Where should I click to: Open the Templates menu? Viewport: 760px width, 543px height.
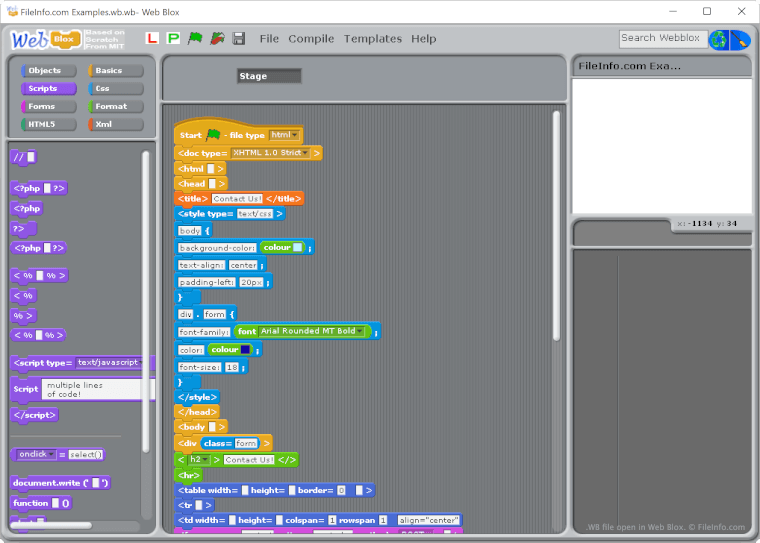click(372, 39)
